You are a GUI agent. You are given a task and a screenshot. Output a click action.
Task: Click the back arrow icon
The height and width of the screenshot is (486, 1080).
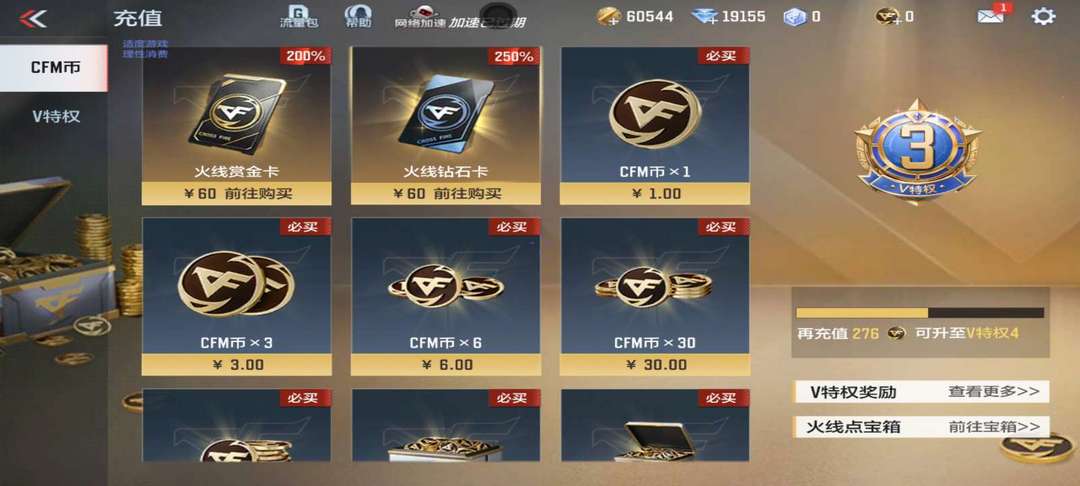pyautogui.click(x=33, y=19)
